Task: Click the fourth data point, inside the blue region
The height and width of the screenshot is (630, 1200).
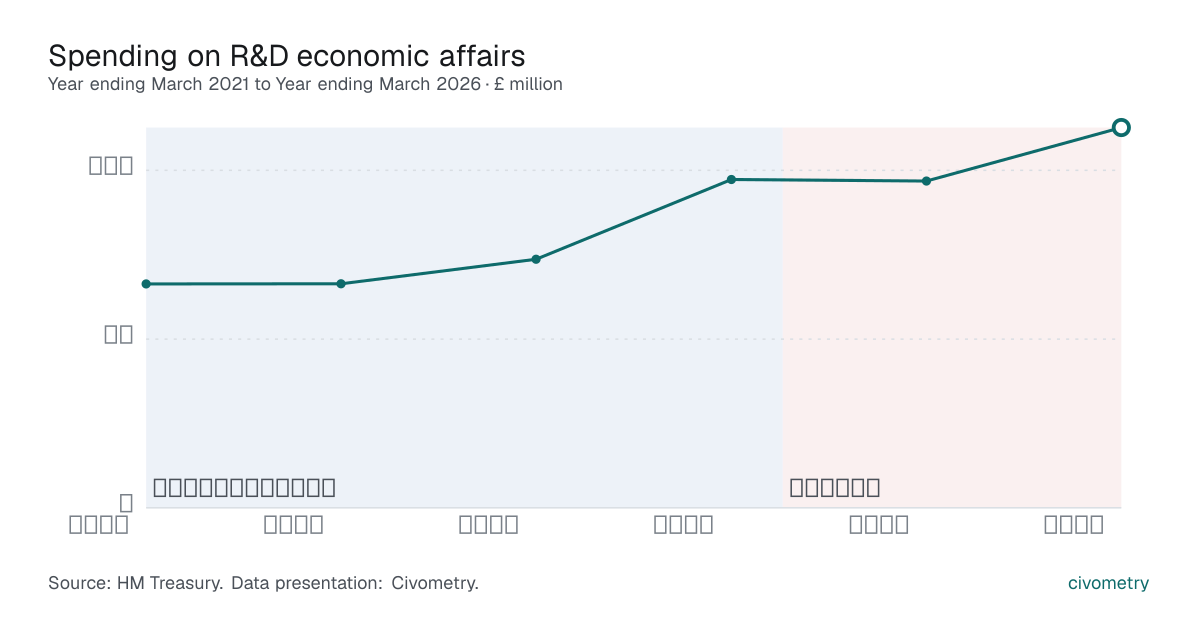Action: [x=731, y=179]
